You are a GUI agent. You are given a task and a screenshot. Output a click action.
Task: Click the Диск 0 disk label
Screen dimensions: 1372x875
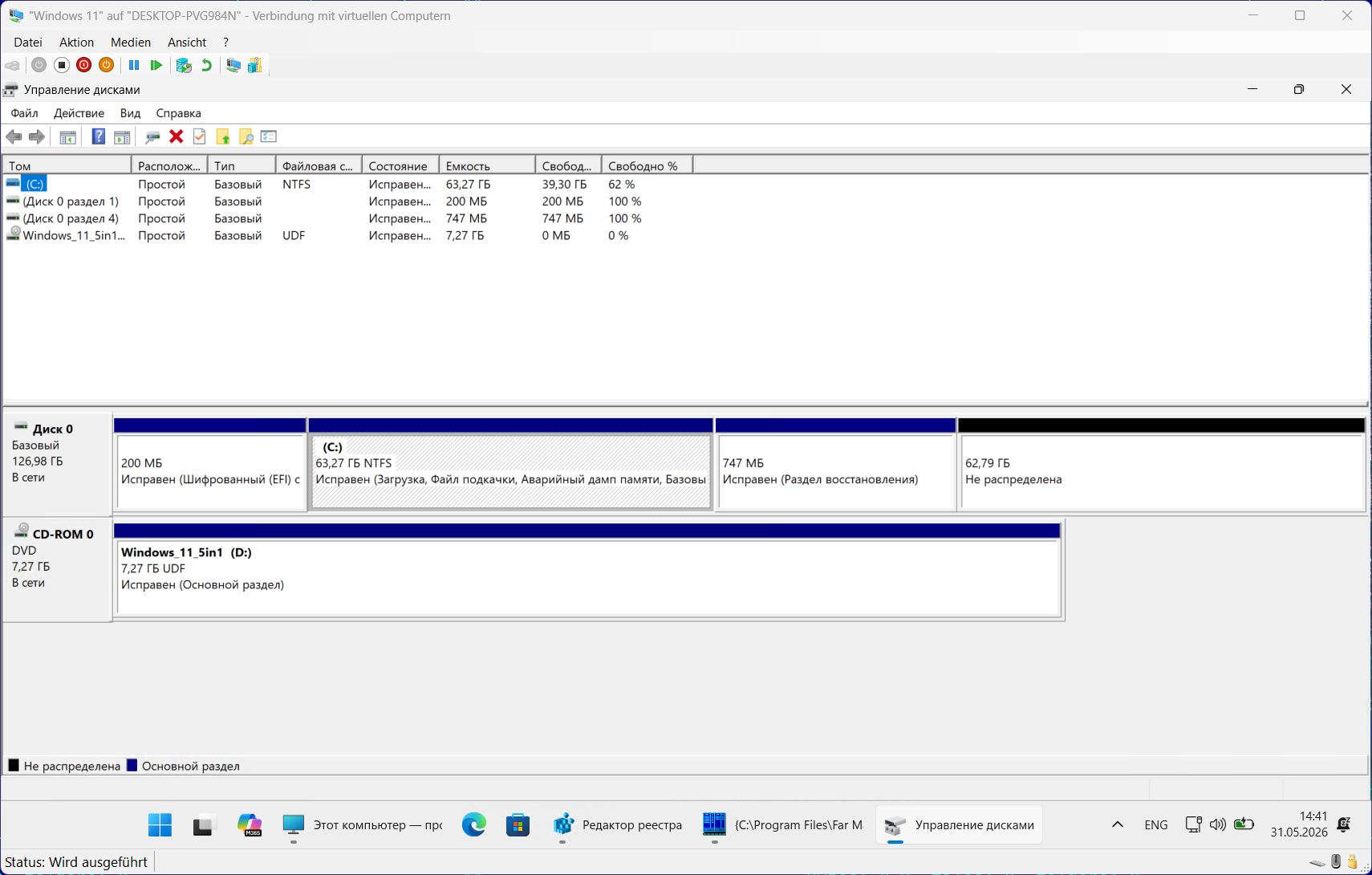[57, 464]
